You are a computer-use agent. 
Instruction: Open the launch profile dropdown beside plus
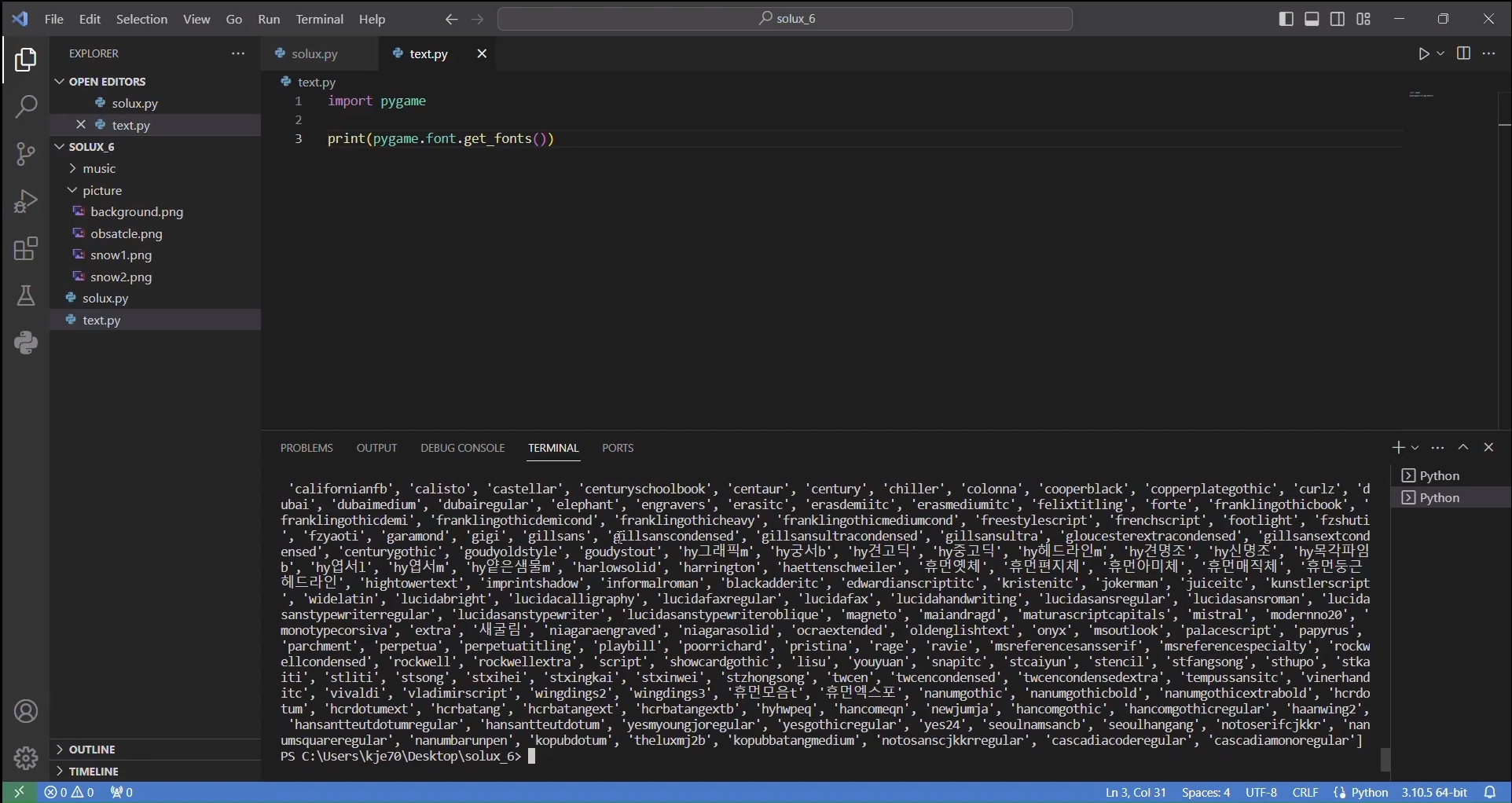(x=1415, y=447)
